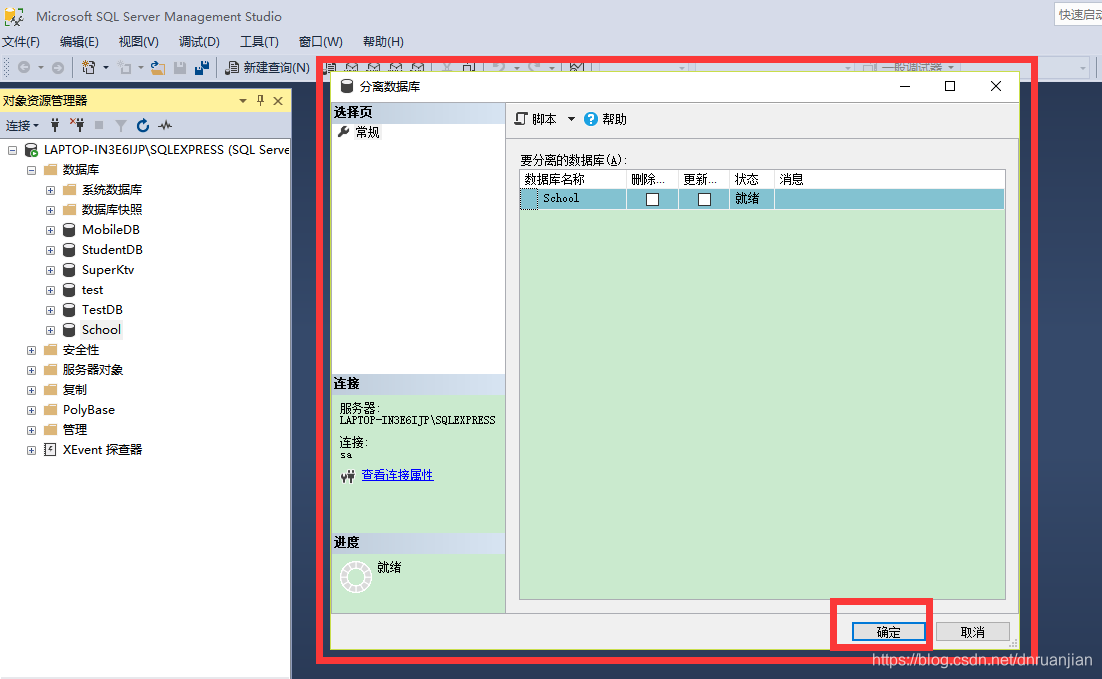The height and width of the screenshot is (679, 1102).
Task: Open the 脚本 dropdown arrow
Action: point(571,119)
